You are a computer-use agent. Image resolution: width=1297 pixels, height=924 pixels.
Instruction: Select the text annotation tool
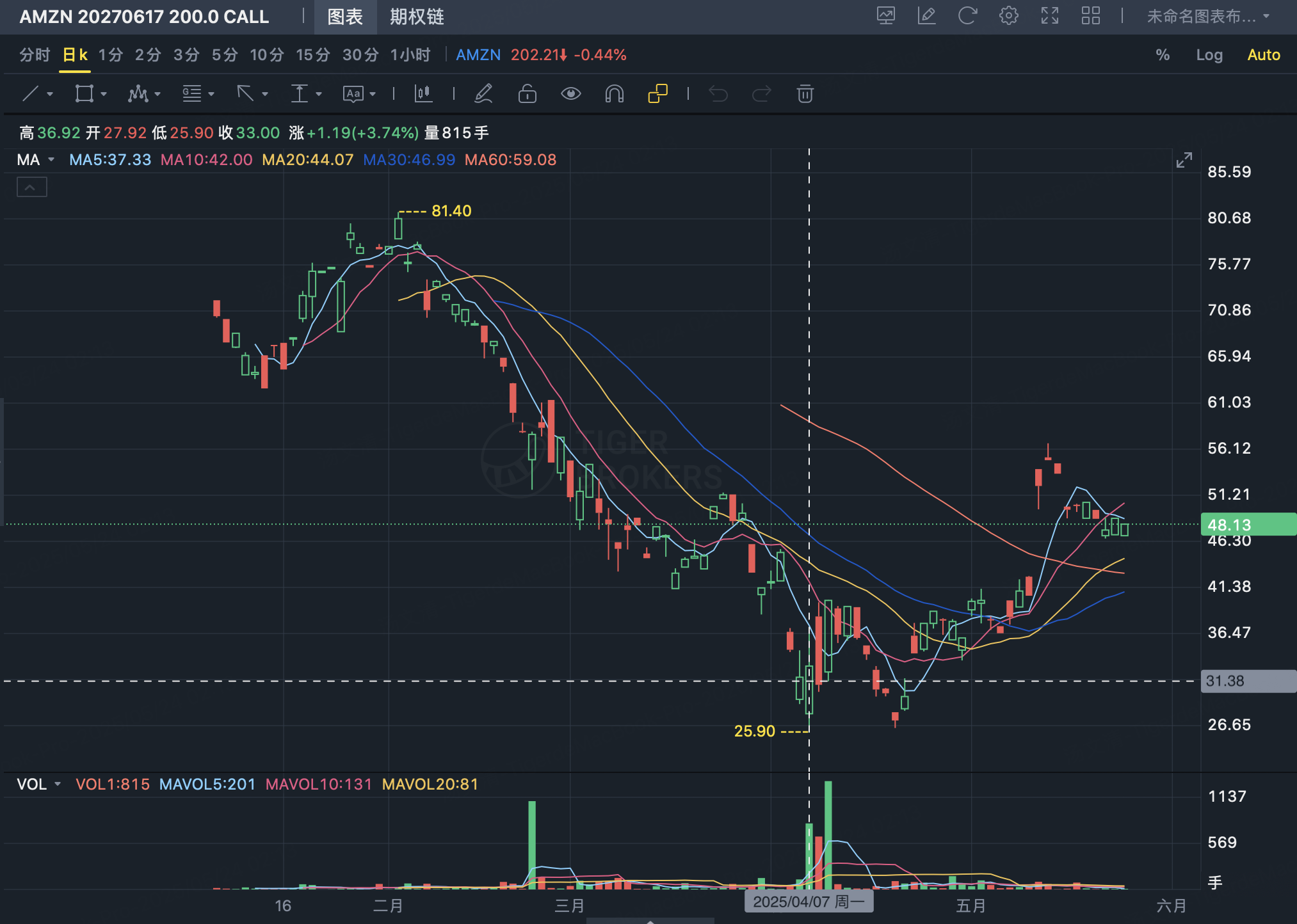[353, 94]
